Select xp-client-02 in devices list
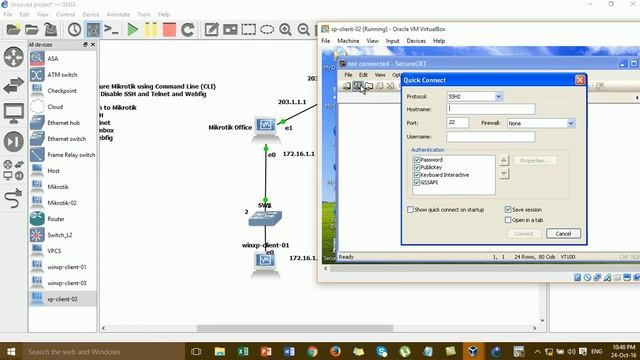The image size is (640, 360). 62,299
